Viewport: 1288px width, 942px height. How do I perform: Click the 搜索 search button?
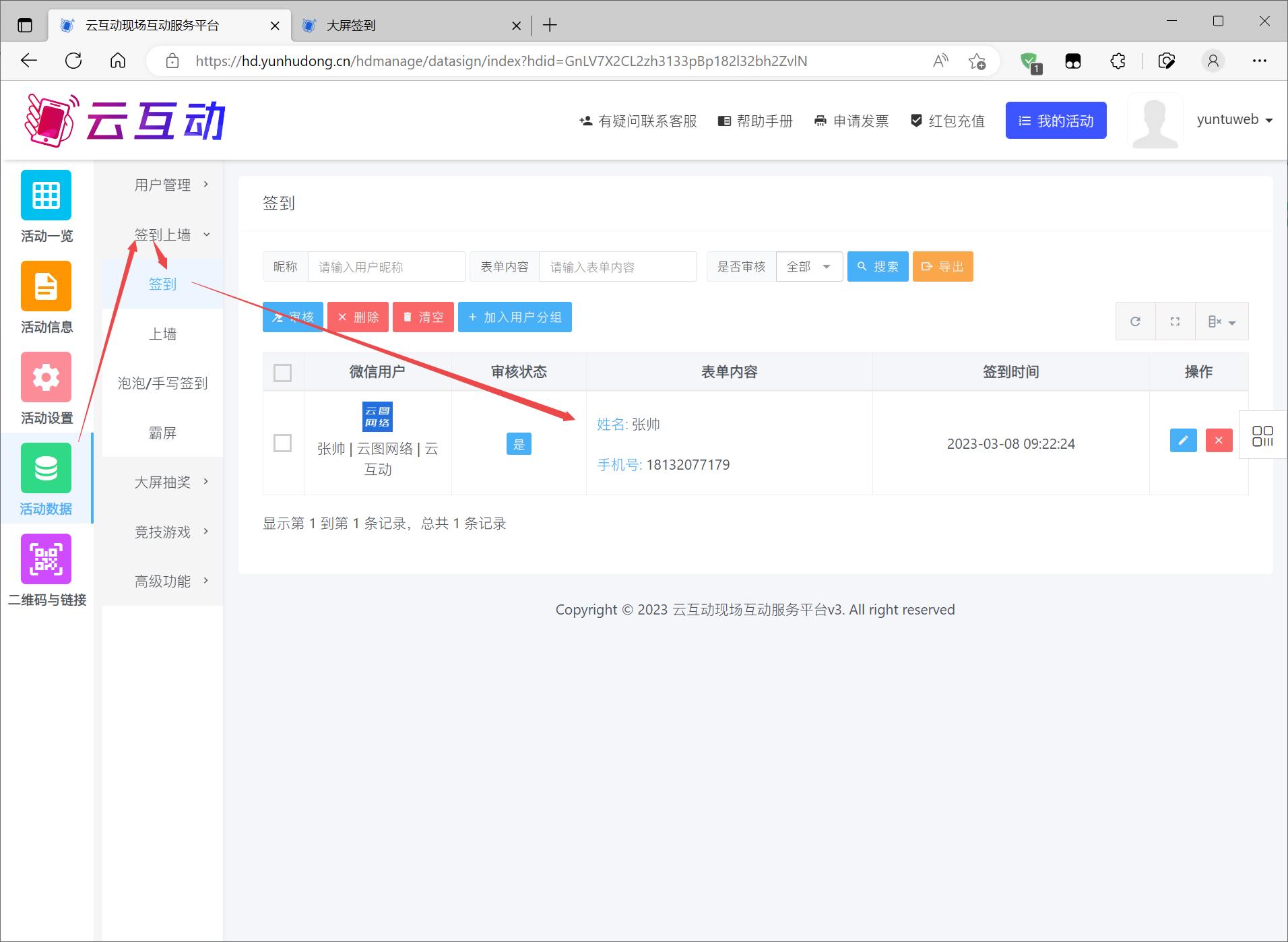pyautogui.click(x=877, y=267)
